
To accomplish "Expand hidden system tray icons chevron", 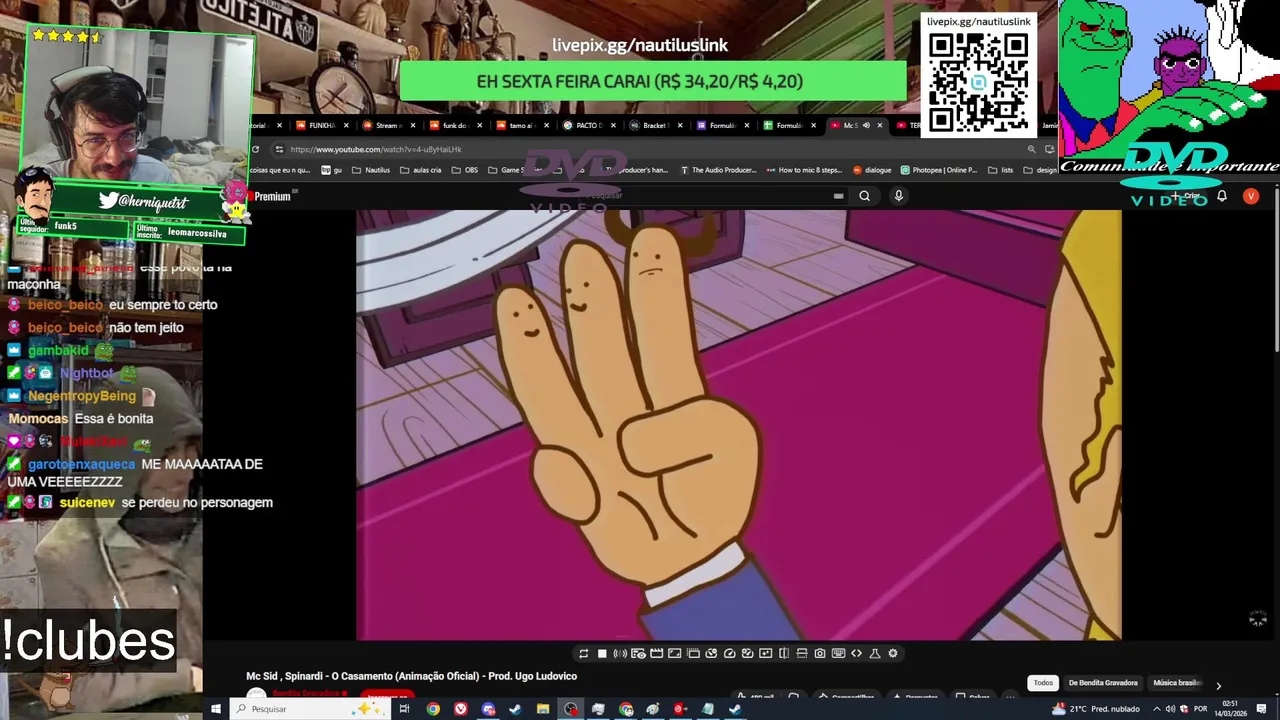I will (x=1155, y=709).
